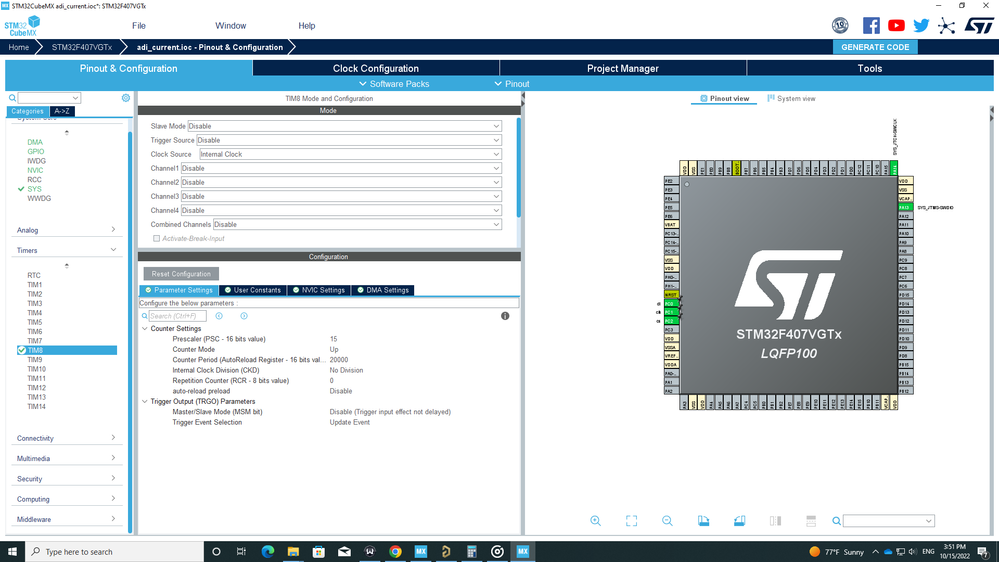
Task: Switch to Clock Configuration tab
Action: point(376,68)
